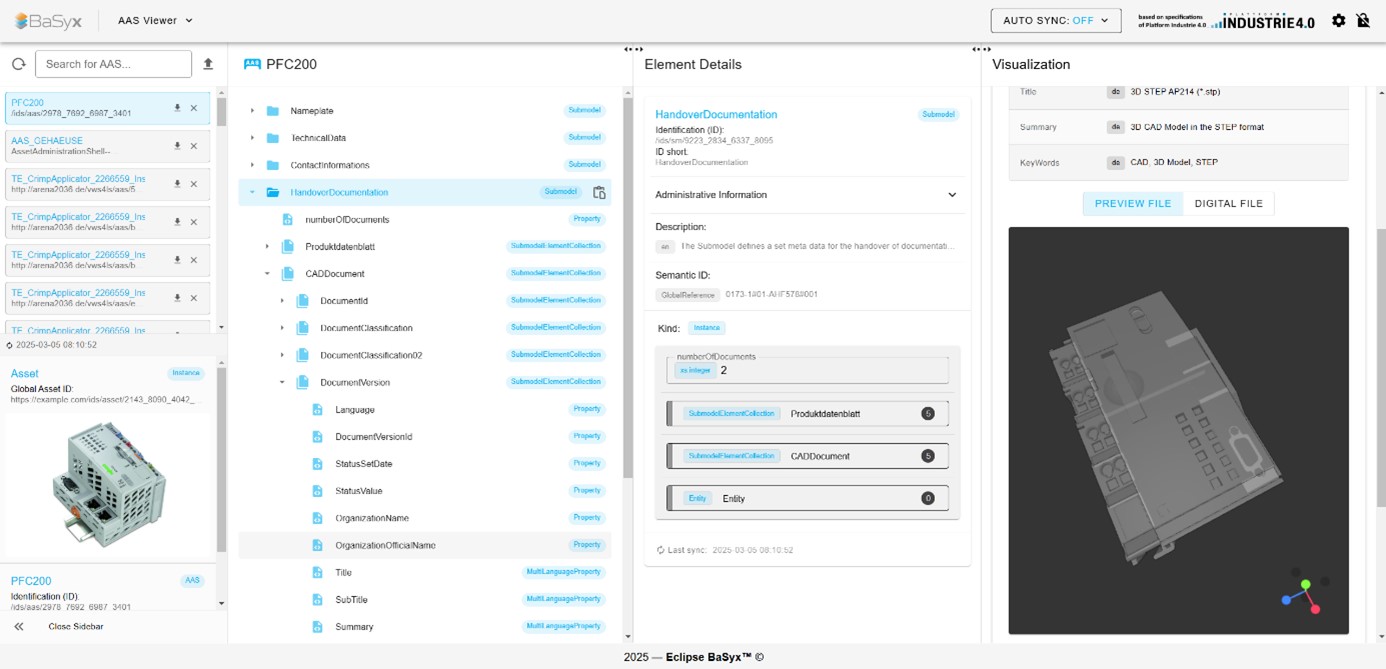Select the SubTitle tree row
The image size is (1386, 669).
pos(424,599)
